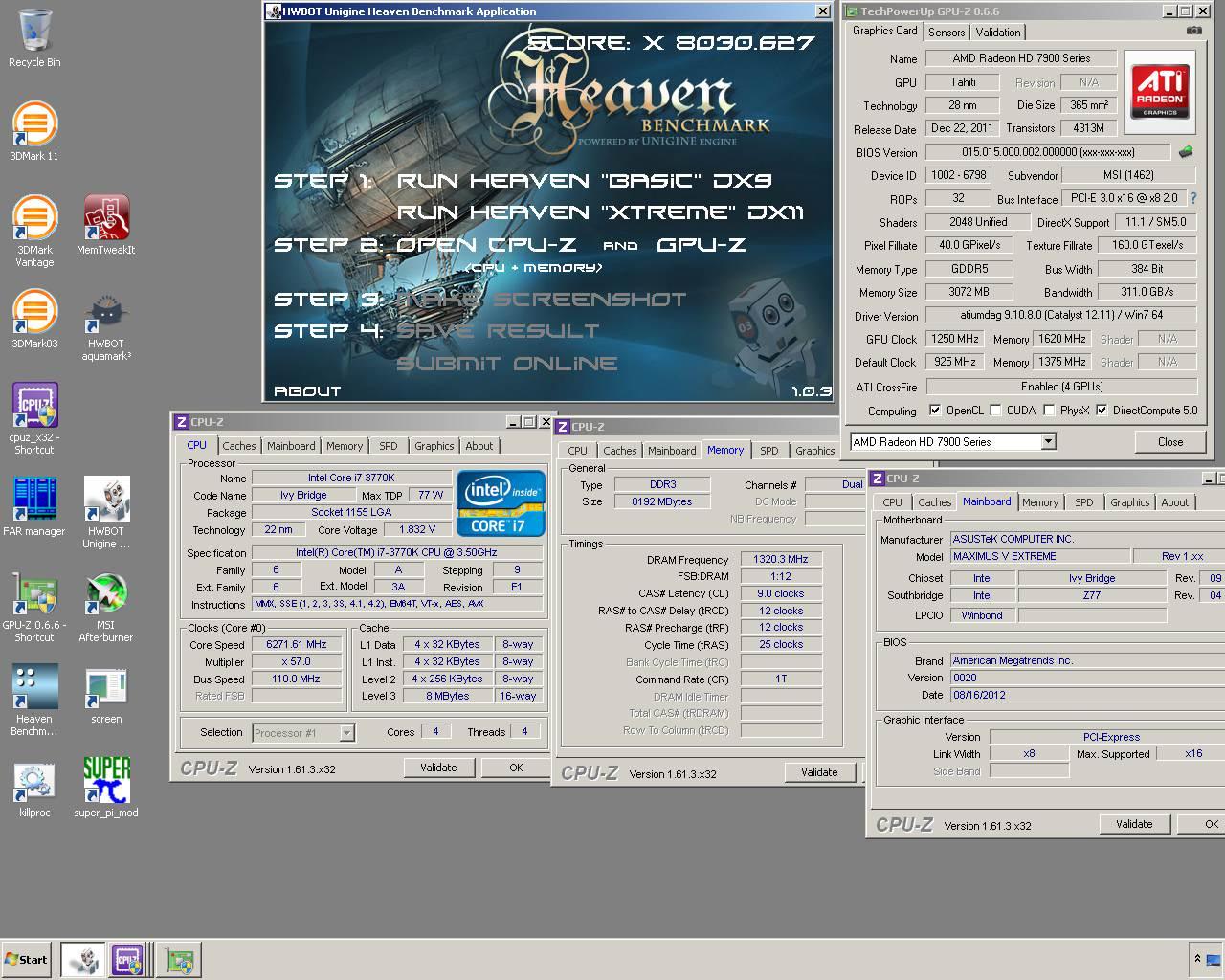Launch killproc desktop icon

coord(34,788)
